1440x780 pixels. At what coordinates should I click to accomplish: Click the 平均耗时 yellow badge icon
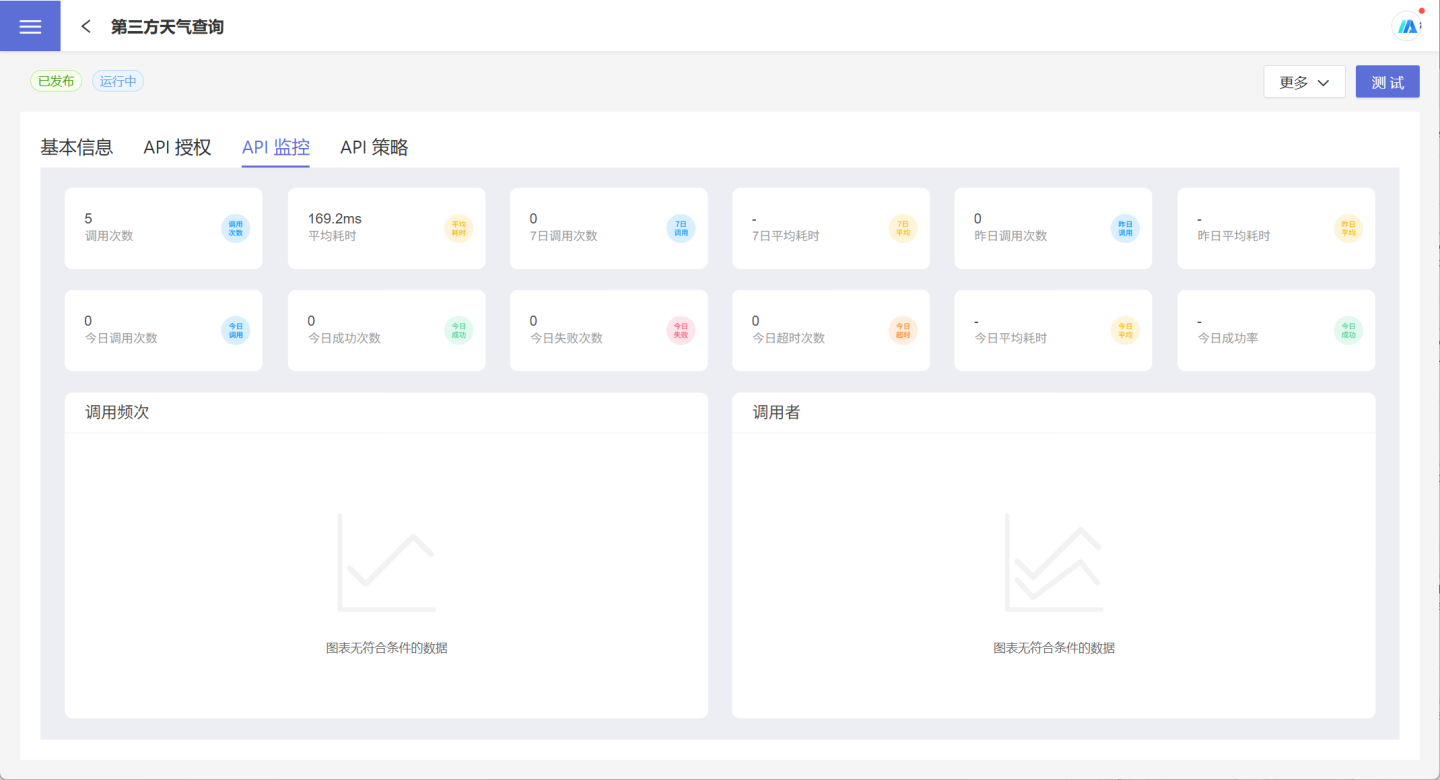(458, 229)
